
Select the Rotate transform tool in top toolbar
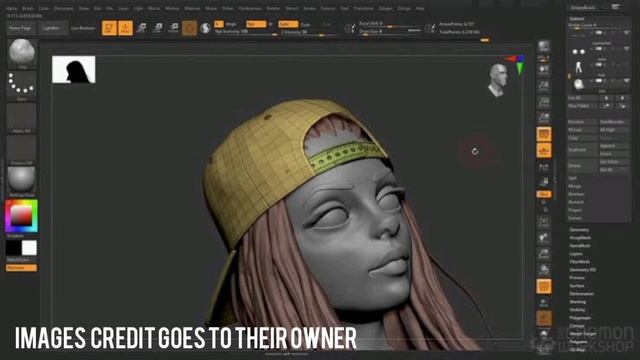click(173, 28)
